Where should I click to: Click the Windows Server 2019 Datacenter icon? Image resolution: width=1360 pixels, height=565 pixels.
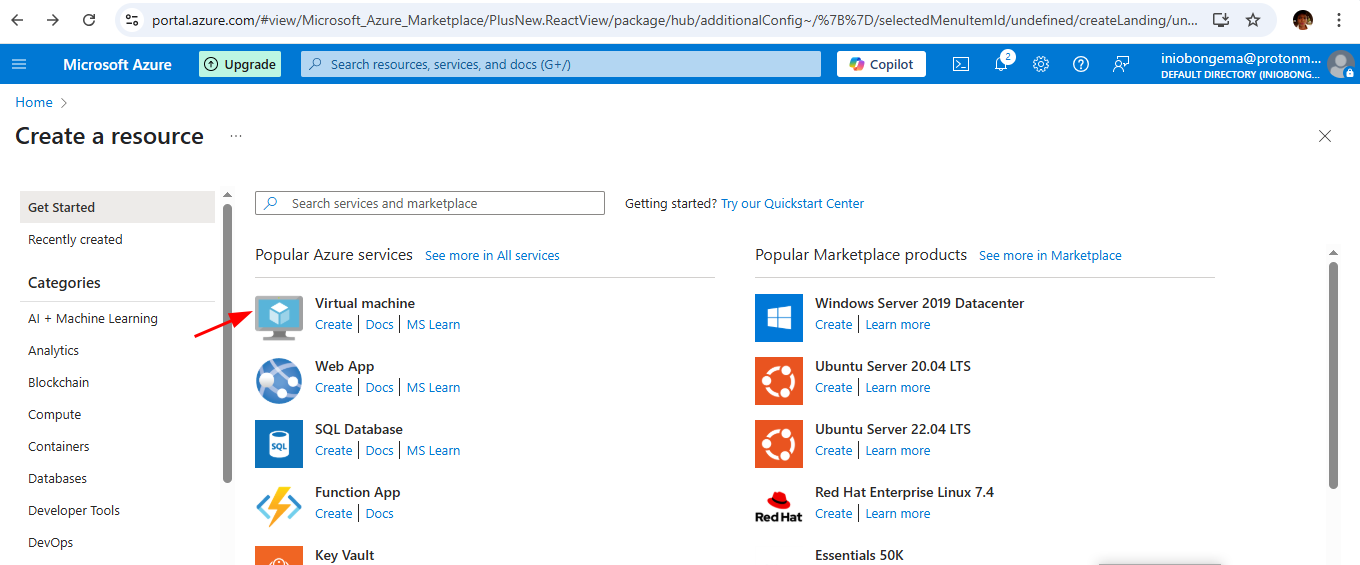tap(779, 318)
